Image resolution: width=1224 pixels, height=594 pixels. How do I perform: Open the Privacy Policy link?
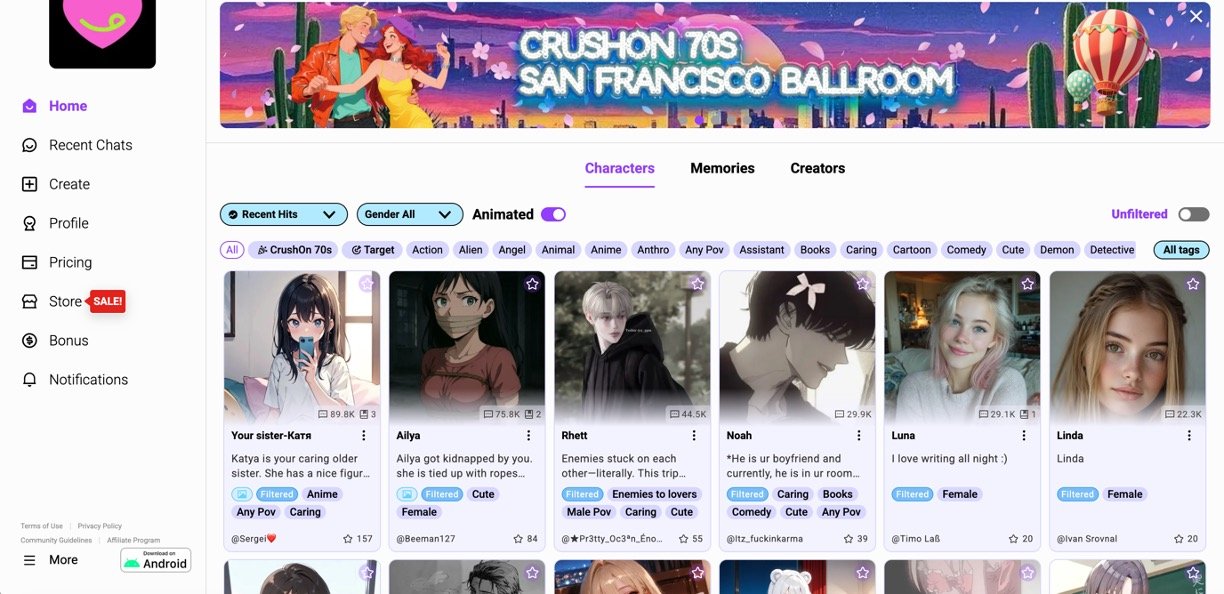click(x=100, y=526)
